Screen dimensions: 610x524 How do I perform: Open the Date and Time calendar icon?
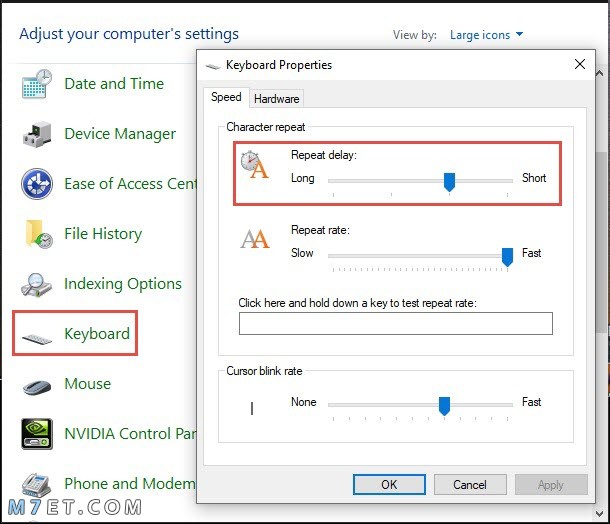[37, 84]
